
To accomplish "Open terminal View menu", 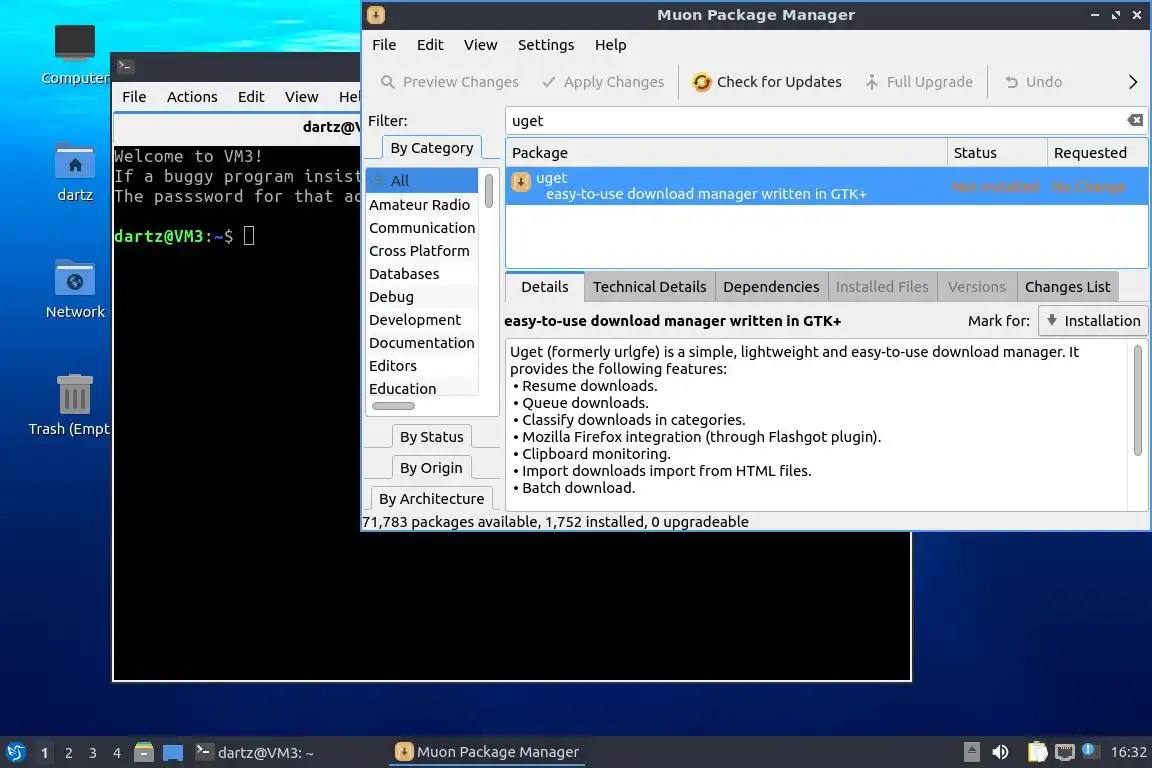I will (x=301, y=97).
